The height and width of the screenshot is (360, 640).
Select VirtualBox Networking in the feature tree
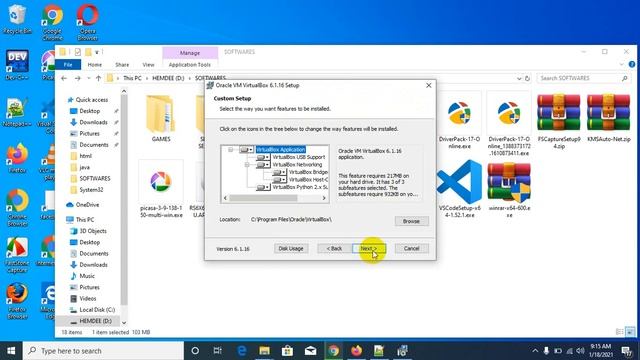297,164
